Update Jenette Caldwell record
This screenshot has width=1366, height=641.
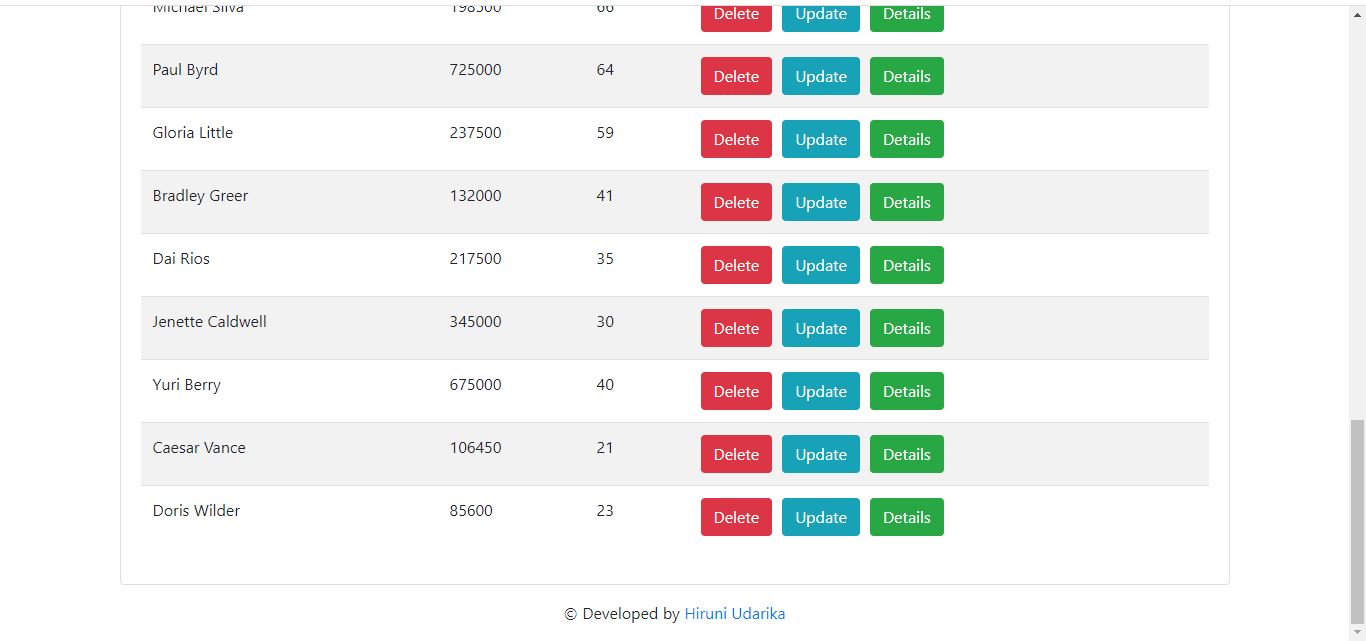click(x=821, y=328)
